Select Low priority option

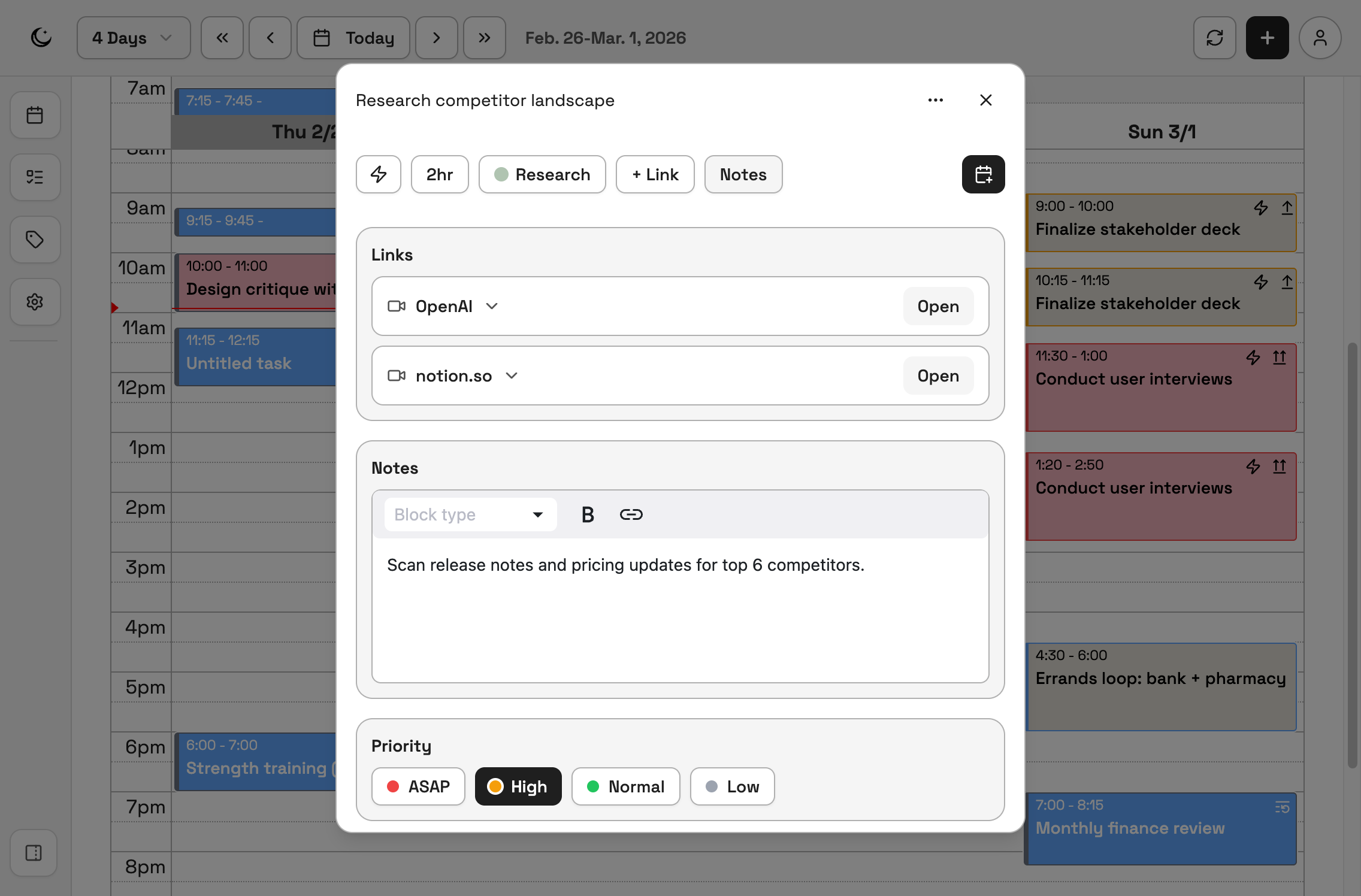tap(732, 786)
